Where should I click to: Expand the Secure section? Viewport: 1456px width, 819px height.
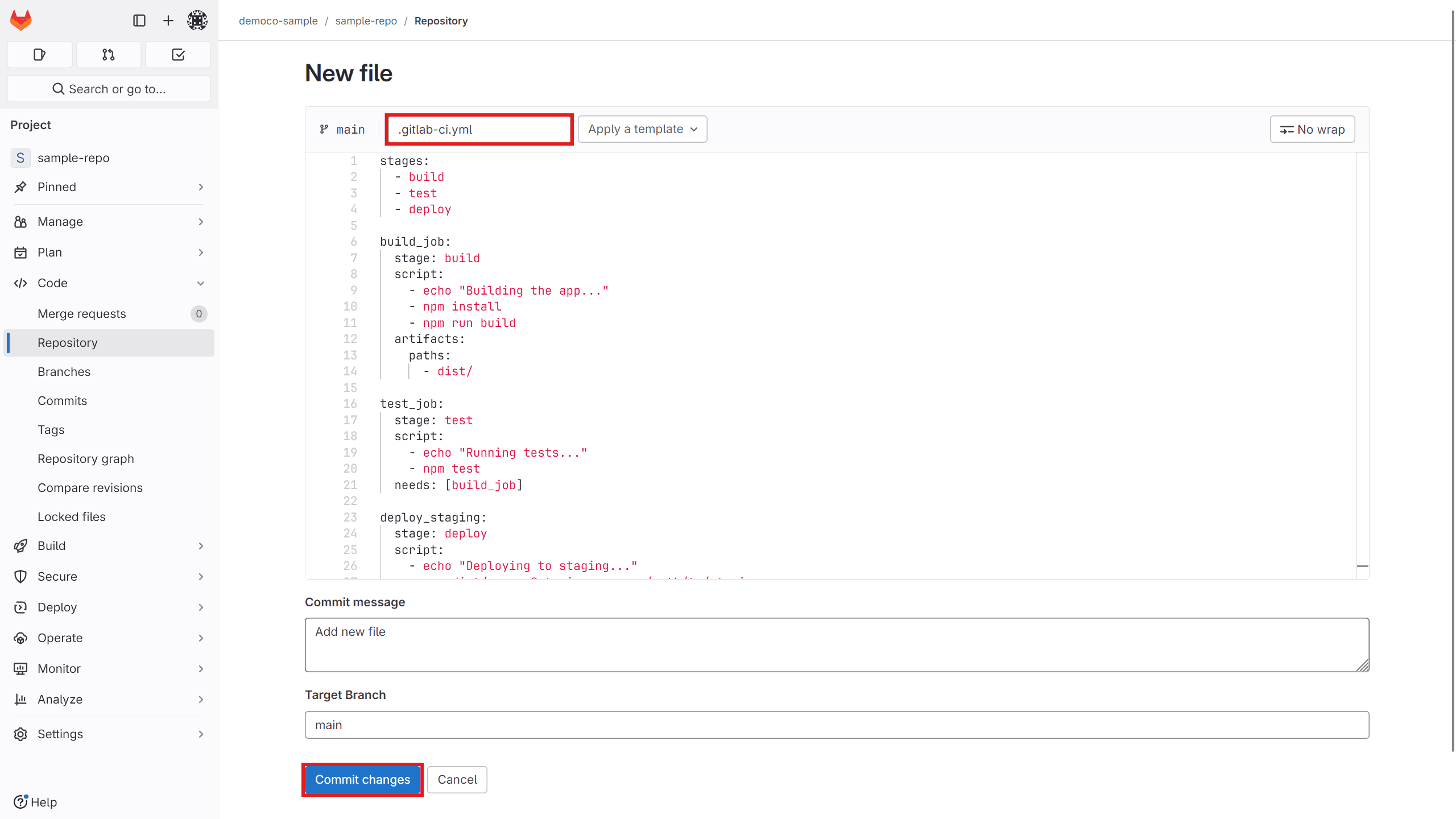pos(109,576)
